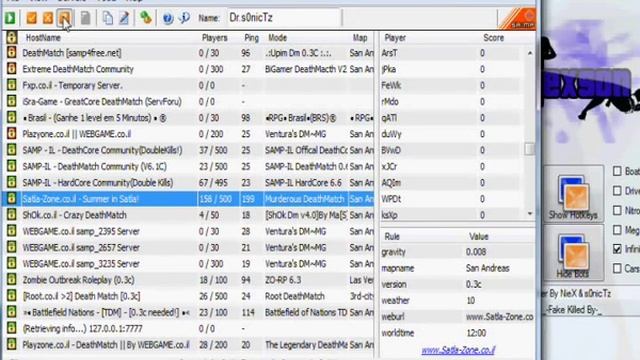Click the orange Refresh Server toolbar icon
Image resolution: width=640 pixels, height=360 pixels.
65,18
